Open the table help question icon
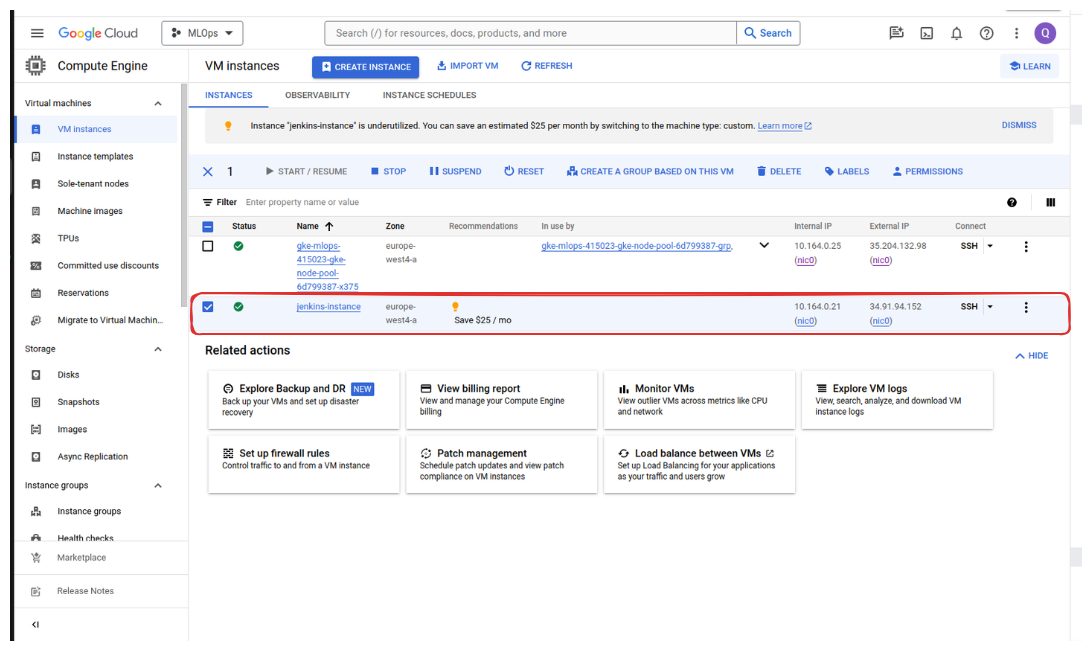1091x651 pixels. click(x=1012, y=202)
